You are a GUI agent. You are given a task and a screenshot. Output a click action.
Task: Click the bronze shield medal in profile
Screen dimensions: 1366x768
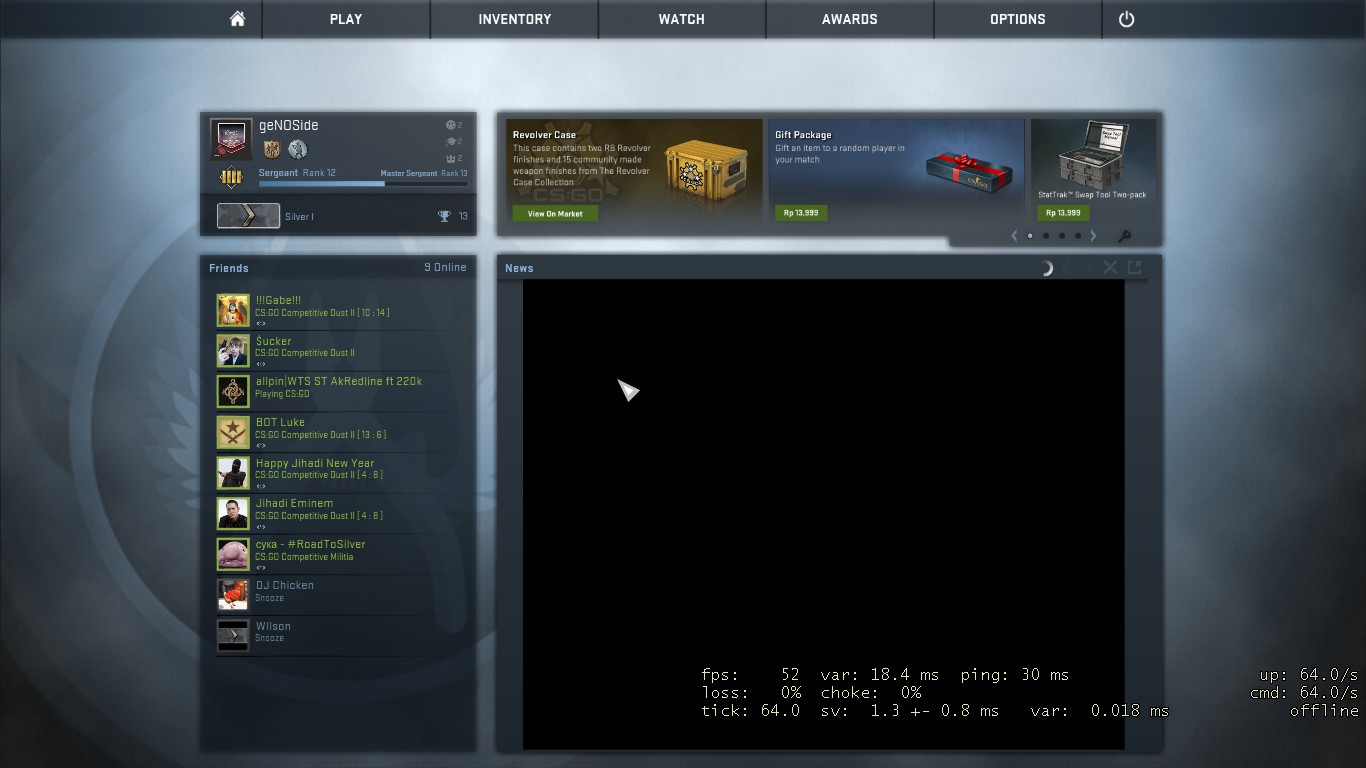272,149
